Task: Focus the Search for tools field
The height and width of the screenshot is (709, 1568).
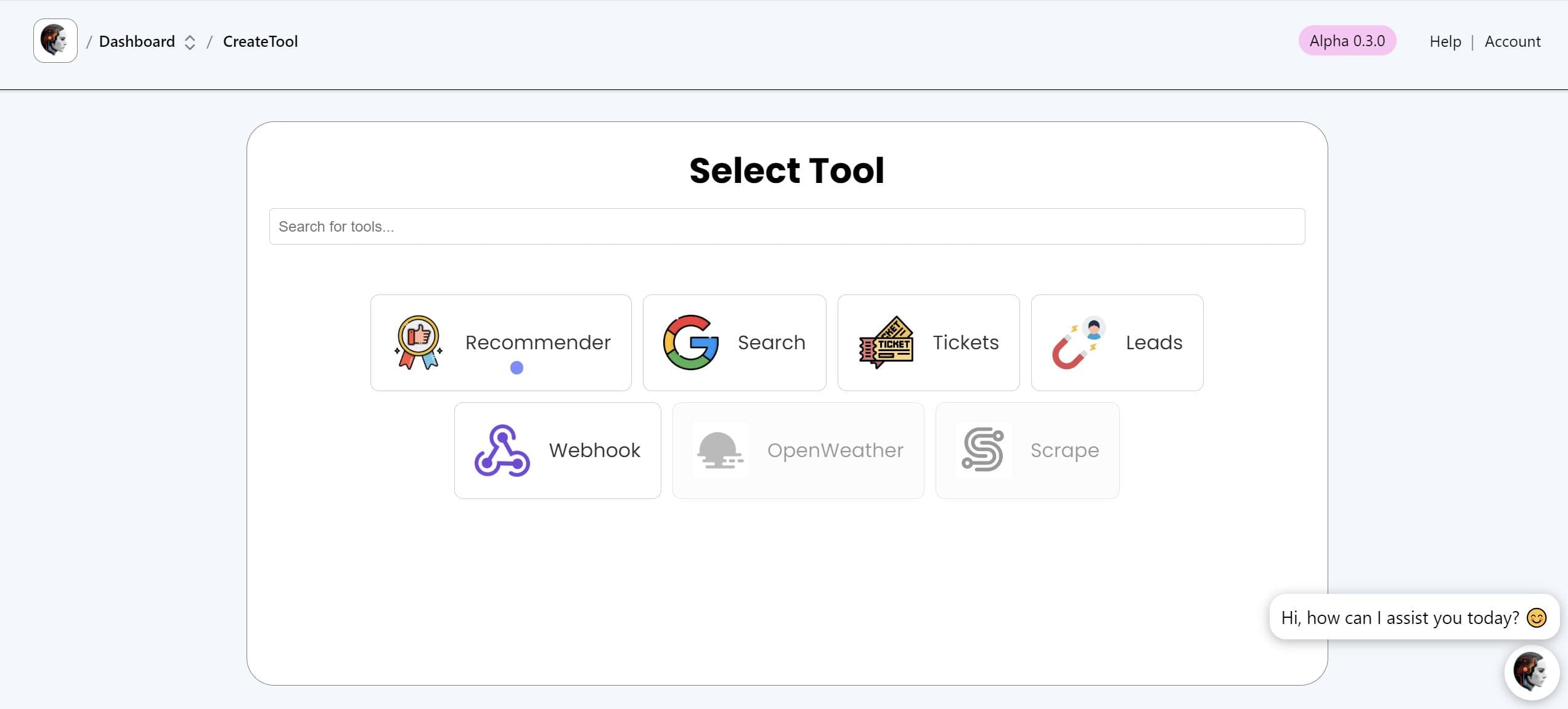Action: click(787, 226)
